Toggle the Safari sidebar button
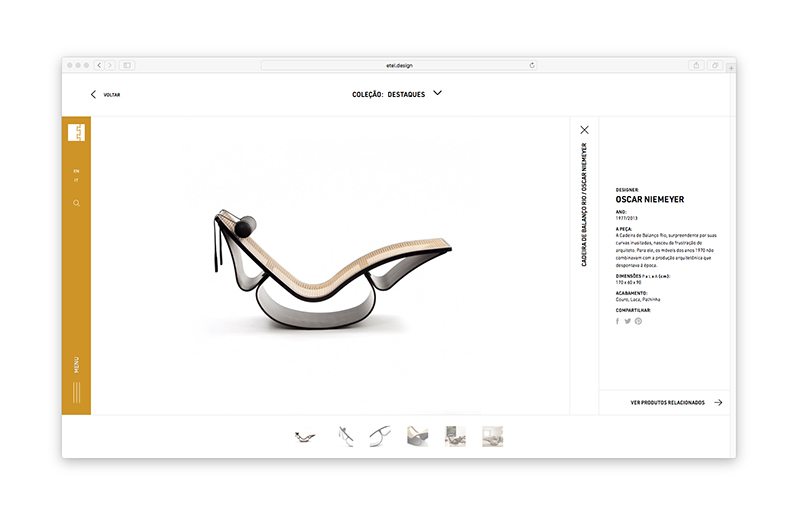 127,65
